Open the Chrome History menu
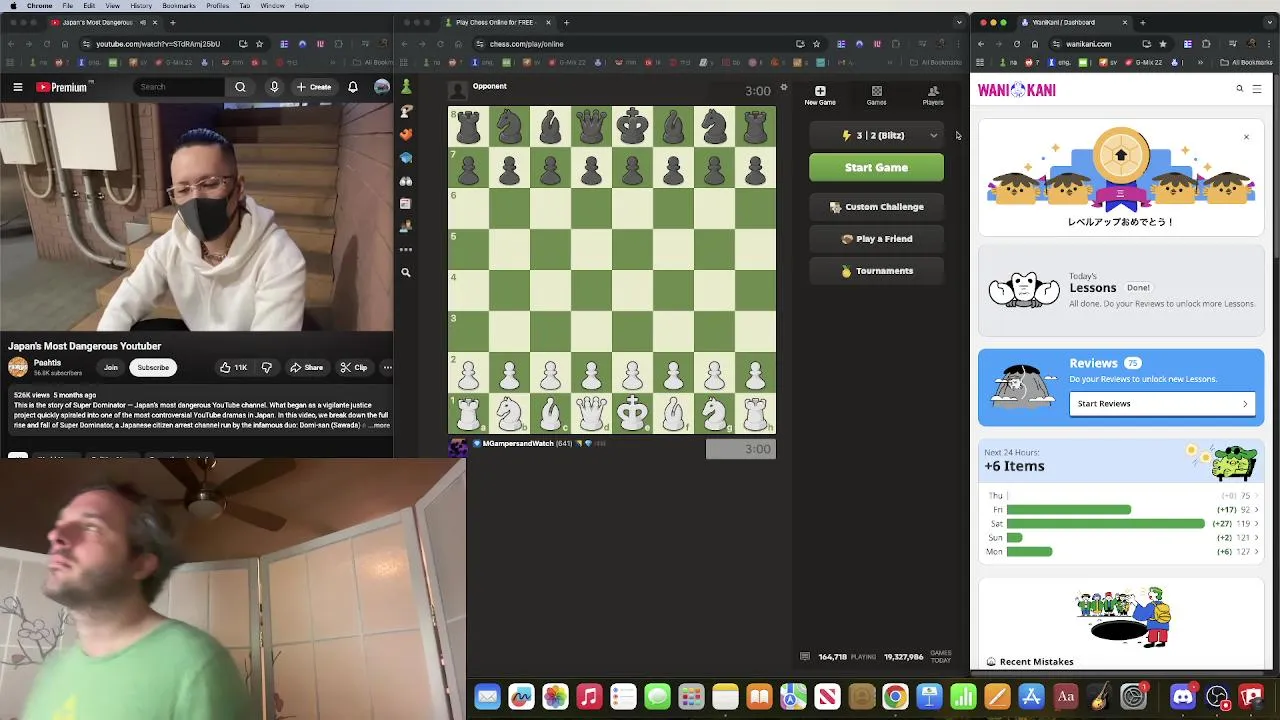 [141, 6]
